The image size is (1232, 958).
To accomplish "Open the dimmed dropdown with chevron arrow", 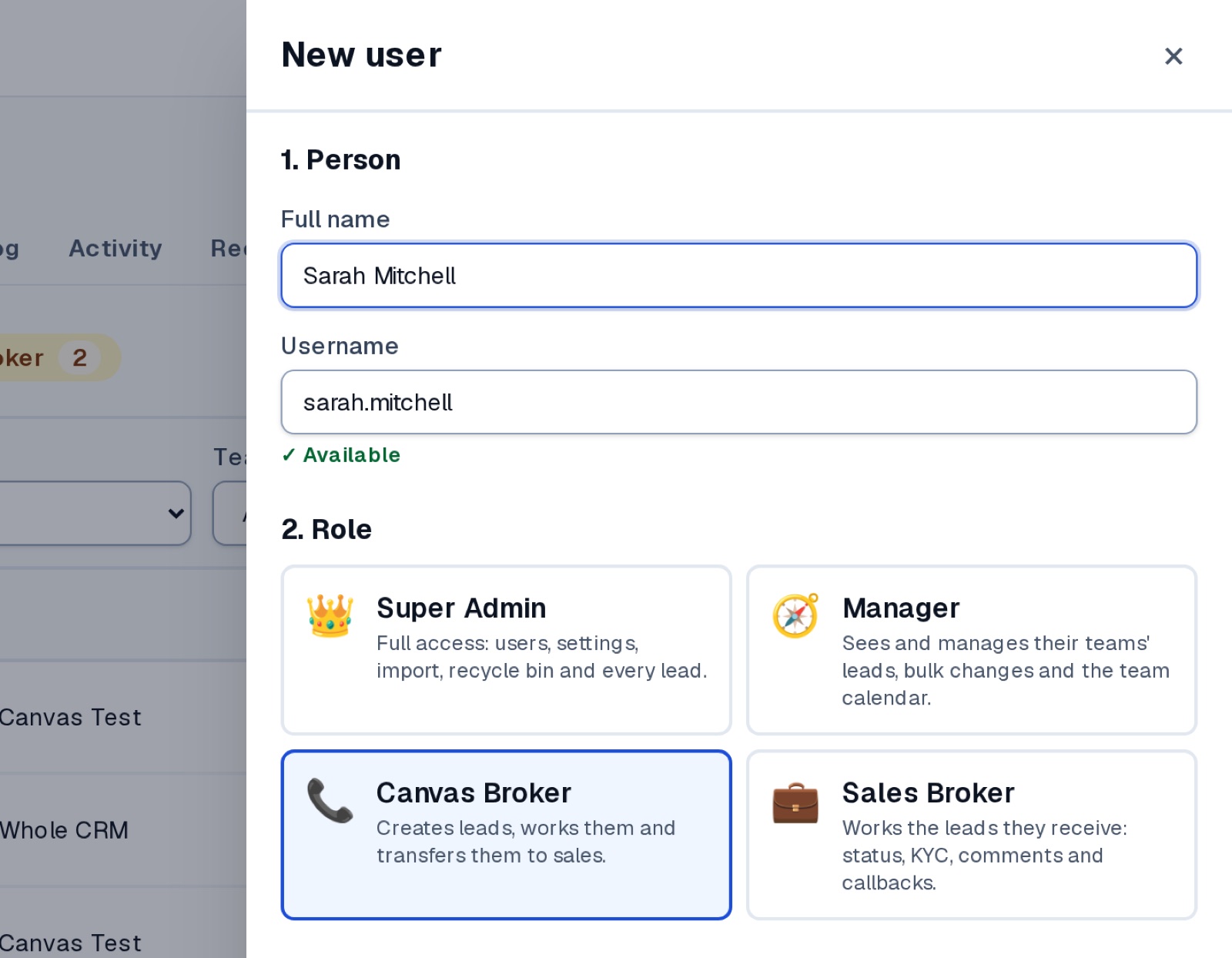I will [x=95, y=513].
